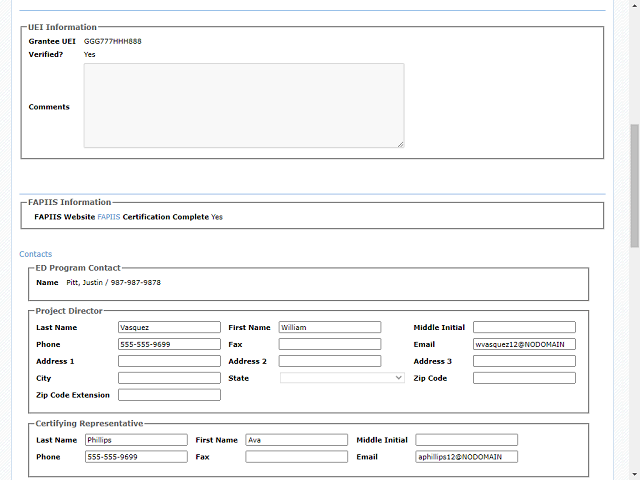Click the Comments box resize handle
Viewport: 640px width, 480px height.
click(x=400, y=144)
